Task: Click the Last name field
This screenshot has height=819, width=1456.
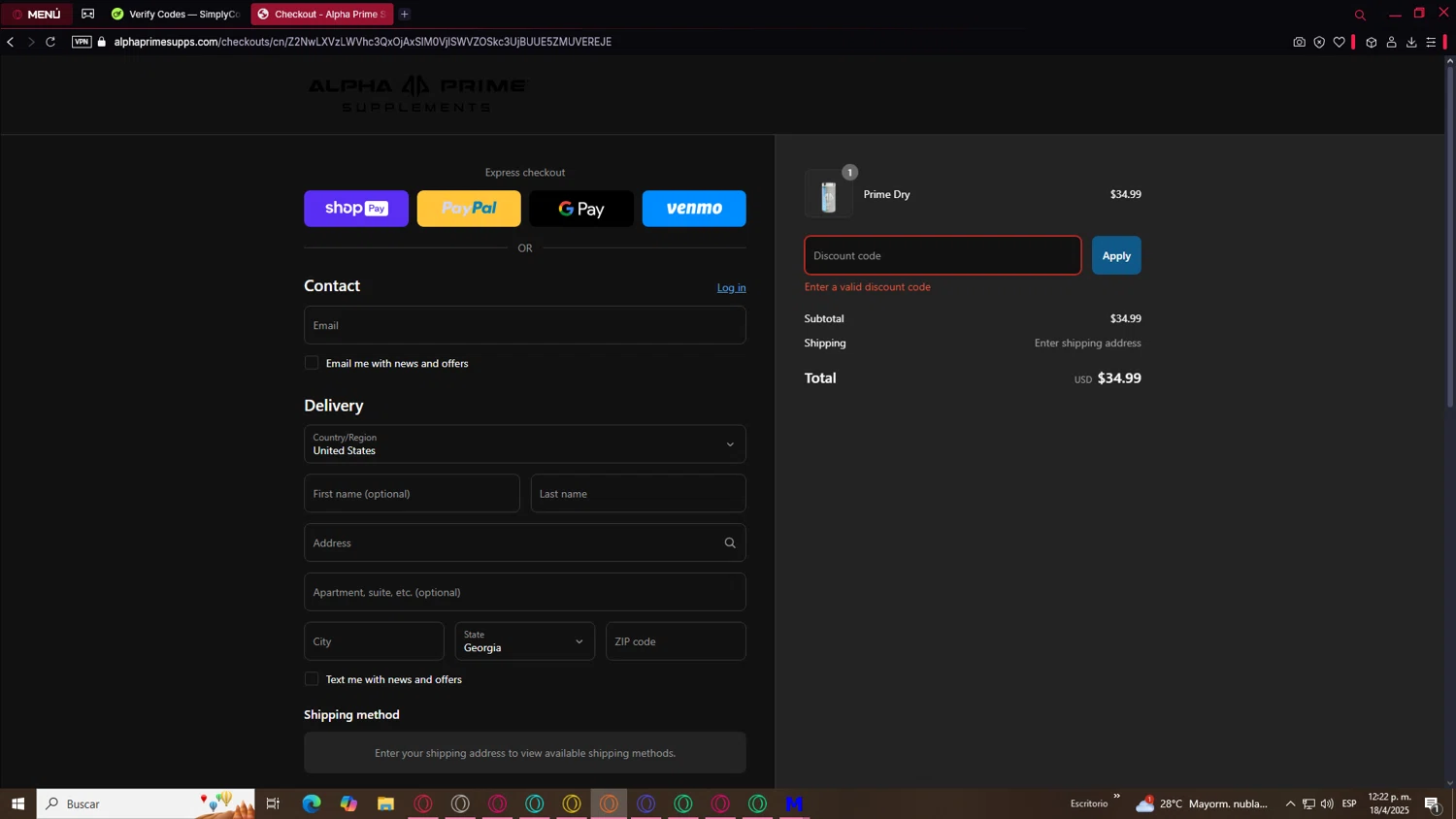Action: [639, 494]
